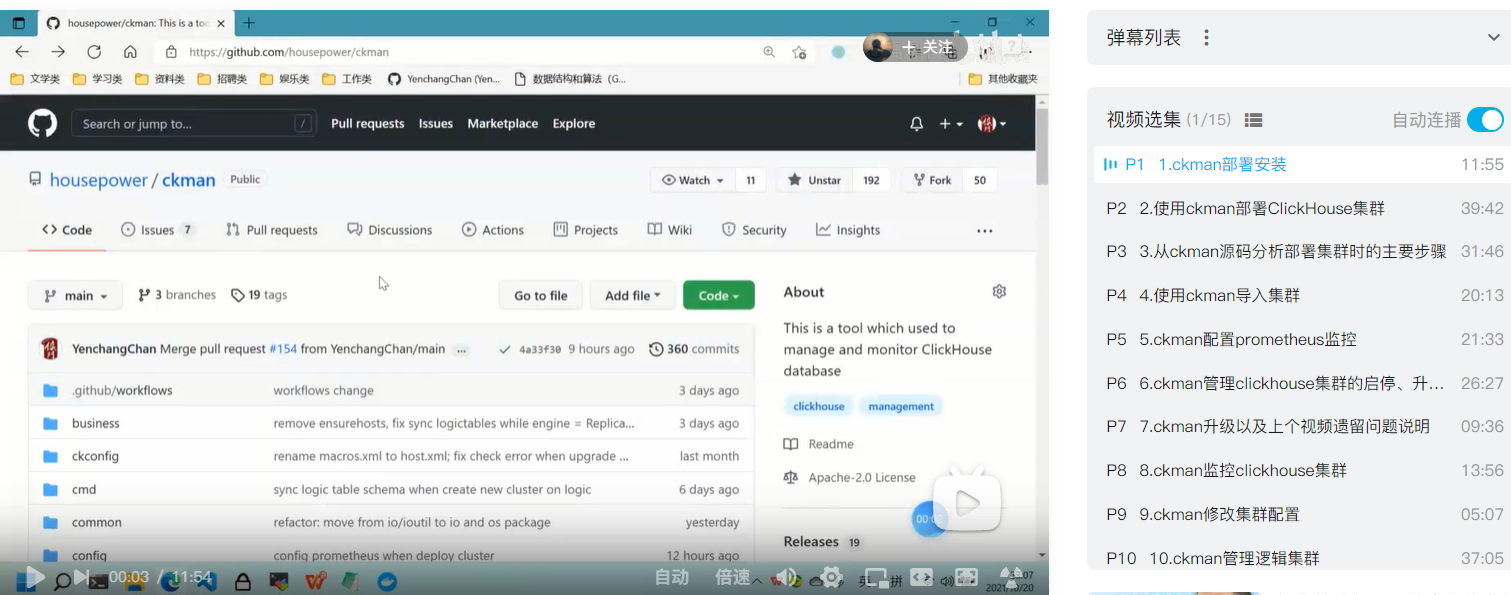Click the Watch repository button
1511x595 pixels.
[x=694, y=180]
